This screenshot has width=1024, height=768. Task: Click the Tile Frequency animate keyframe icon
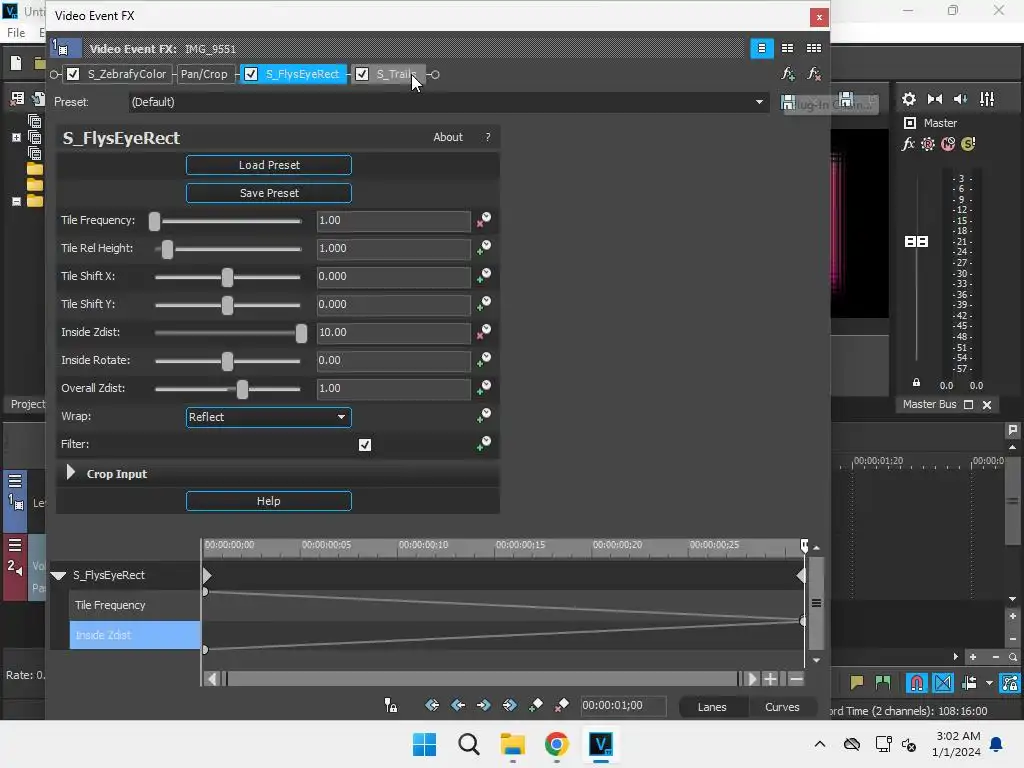pos(483,220)
